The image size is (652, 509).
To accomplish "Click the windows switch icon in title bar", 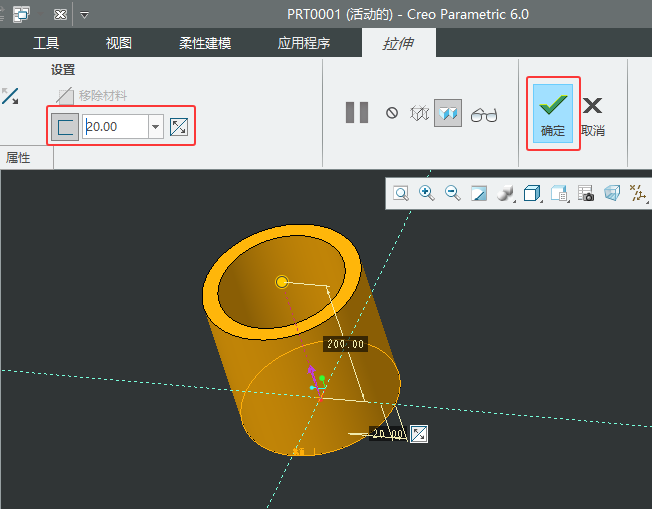I will pyautogui.click(x=22, y=15).
